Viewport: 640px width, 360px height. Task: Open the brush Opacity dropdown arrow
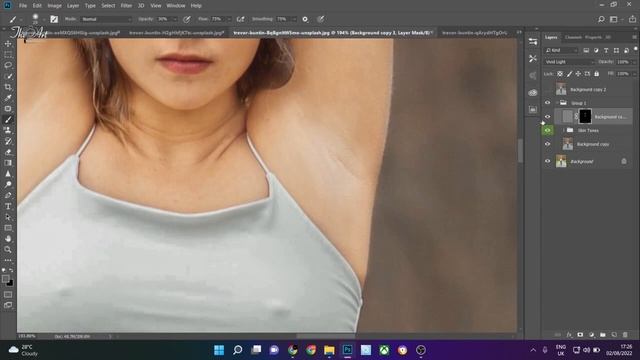click(175, 19)
